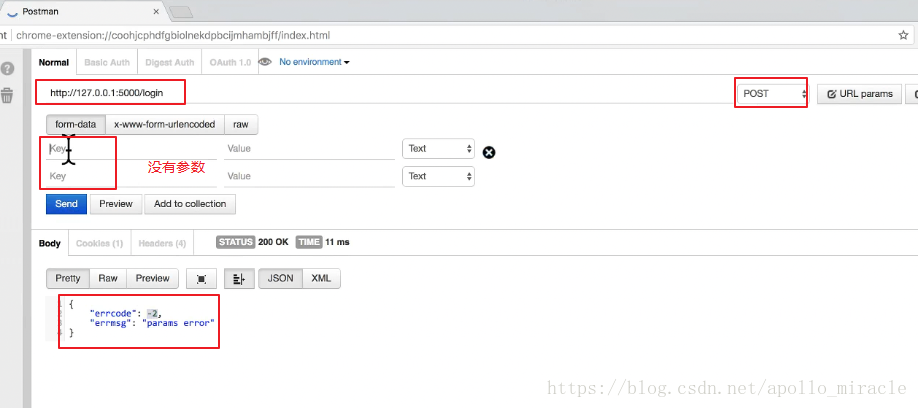The image size is (918, 408).
Task: Click the browser address bar URL
Action: [x=173, y=35]
